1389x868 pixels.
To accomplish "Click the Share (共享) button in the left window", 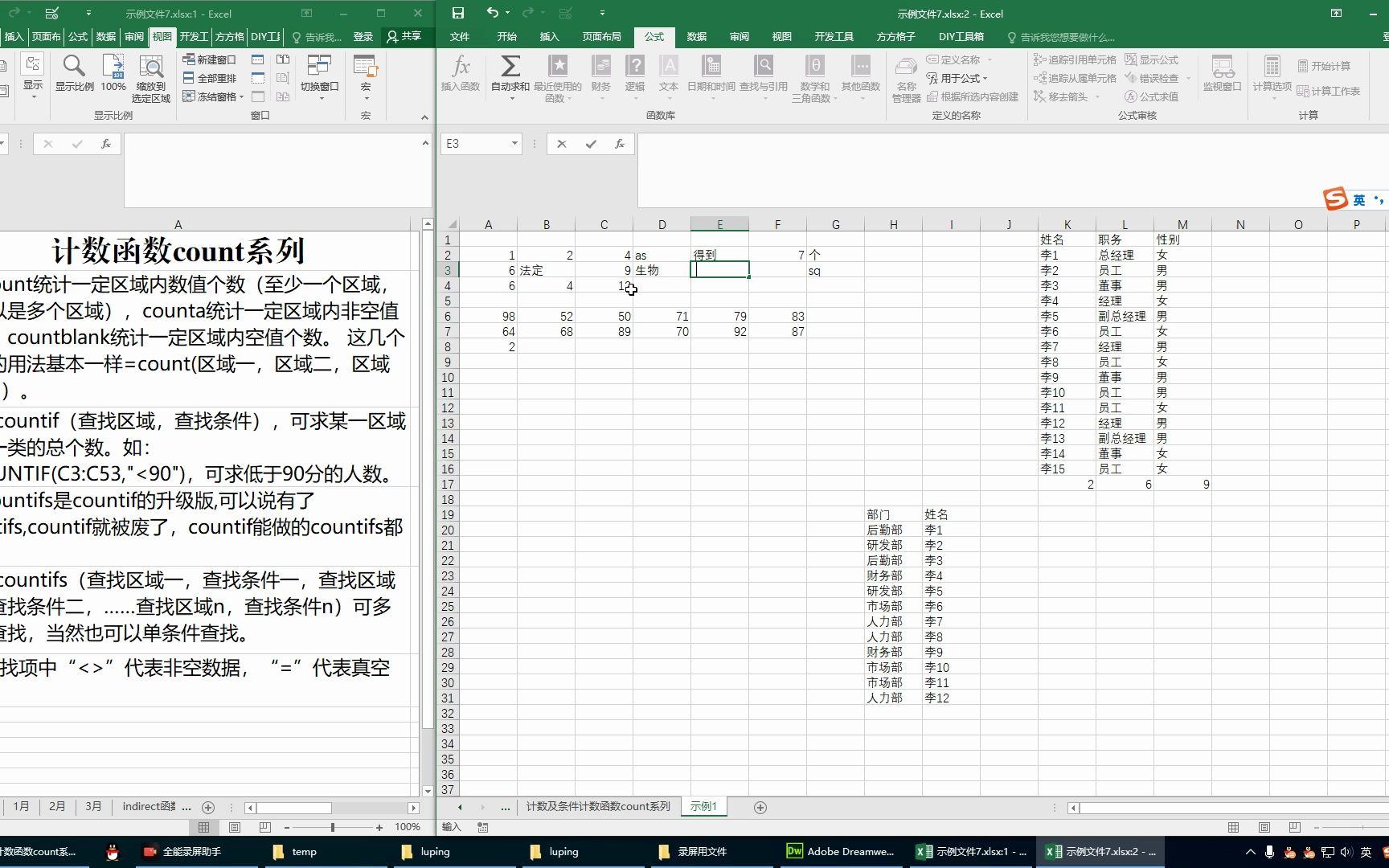I will click(x=404, y=36).
